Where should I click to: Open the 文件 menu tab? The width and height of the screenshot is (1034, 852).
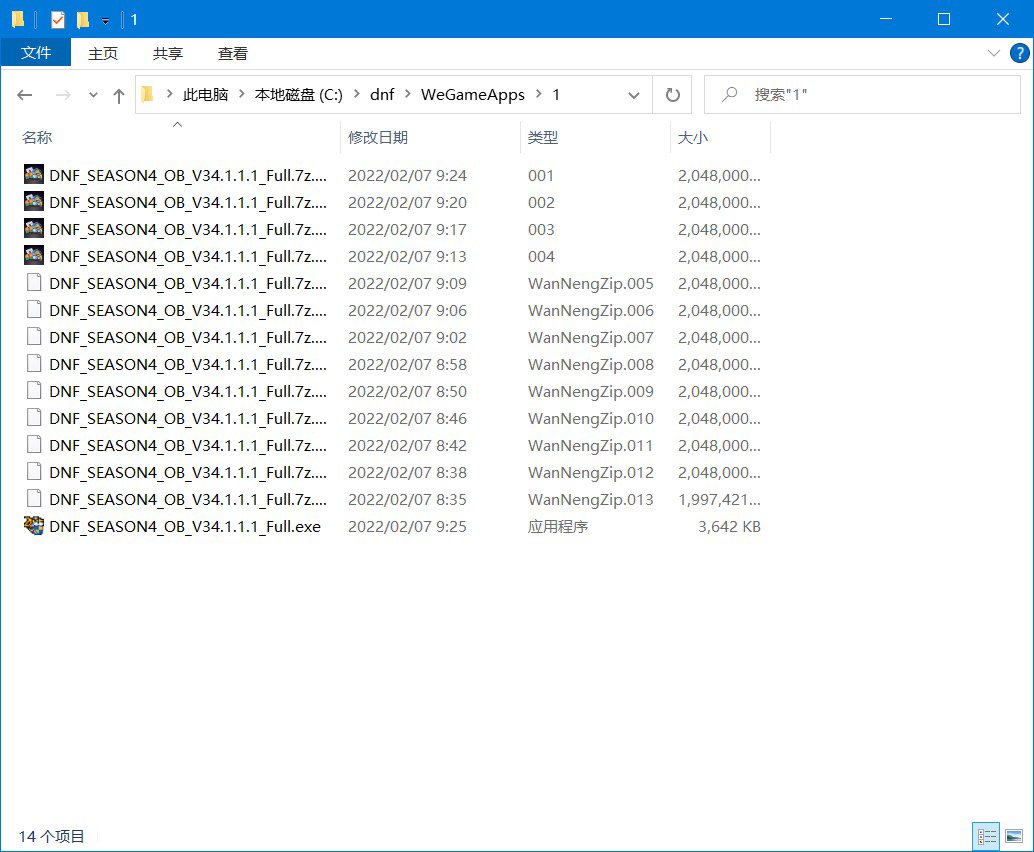36,53
